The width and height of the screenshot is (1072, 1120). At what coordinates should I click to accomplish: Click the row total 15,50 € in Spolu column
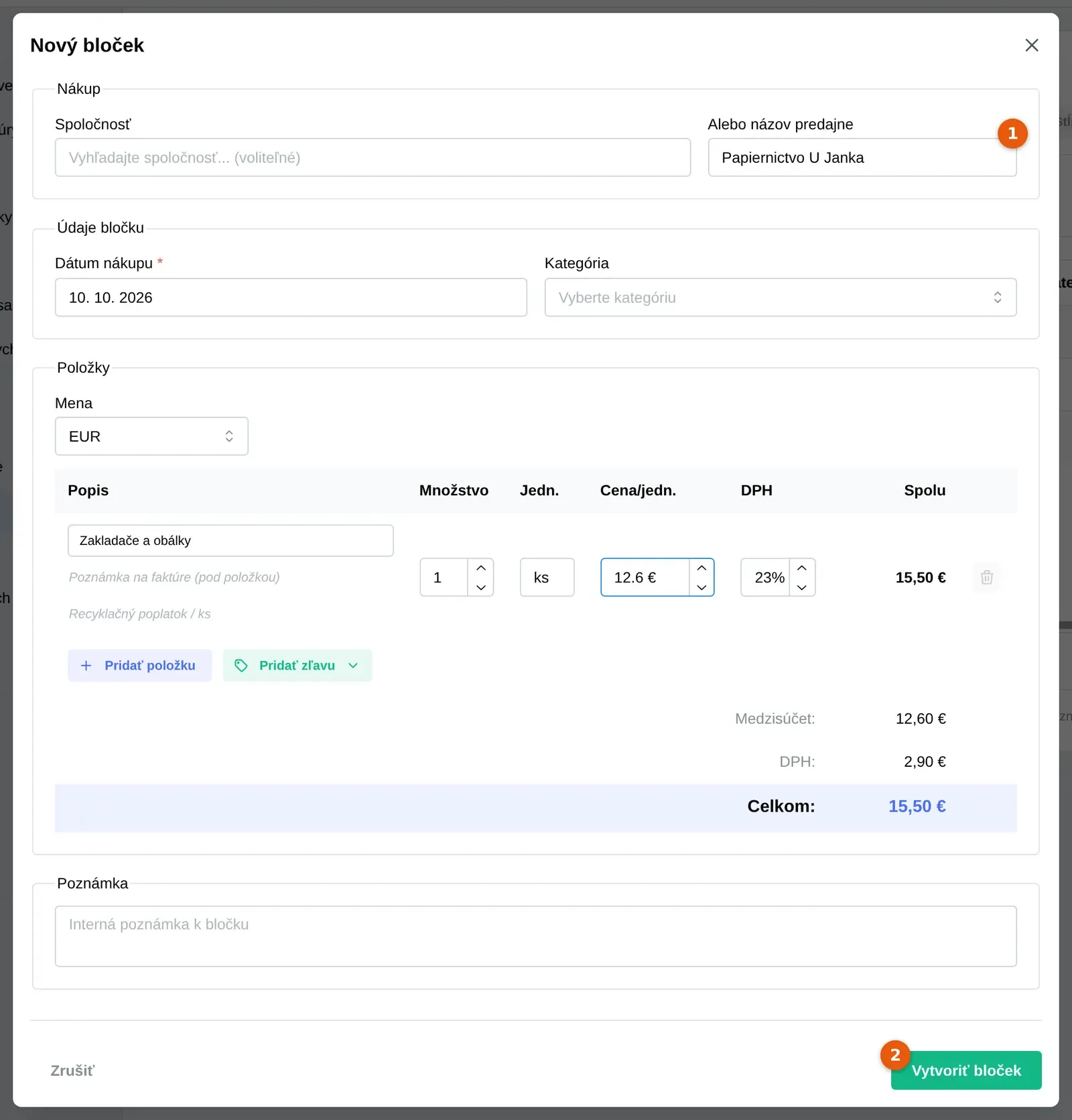[x=921, y=577]
